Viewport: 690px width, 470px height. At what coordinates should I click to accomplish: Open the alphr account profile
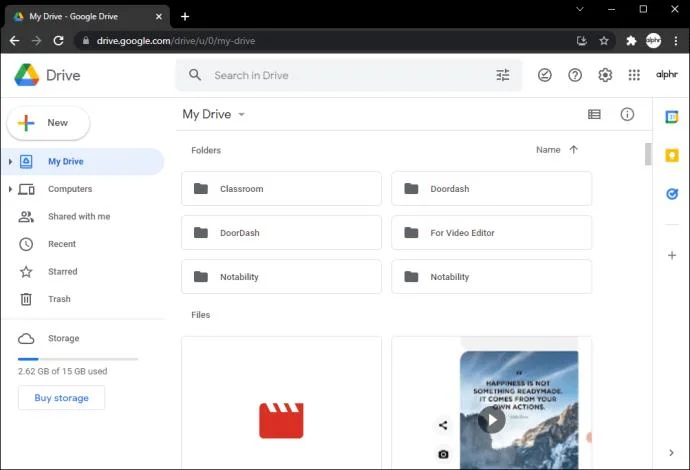667,74
